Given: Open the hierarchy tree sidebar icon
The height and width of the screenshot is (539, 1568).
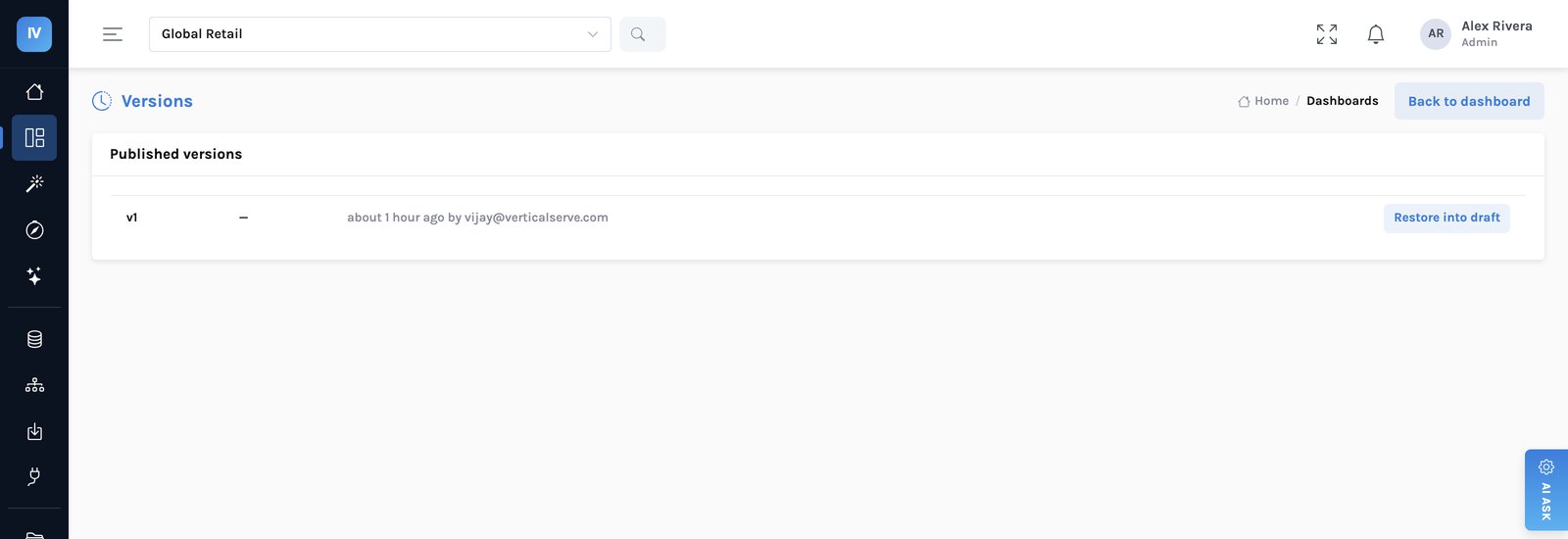Looking at the screenshot, I should [x=34, y=385].
